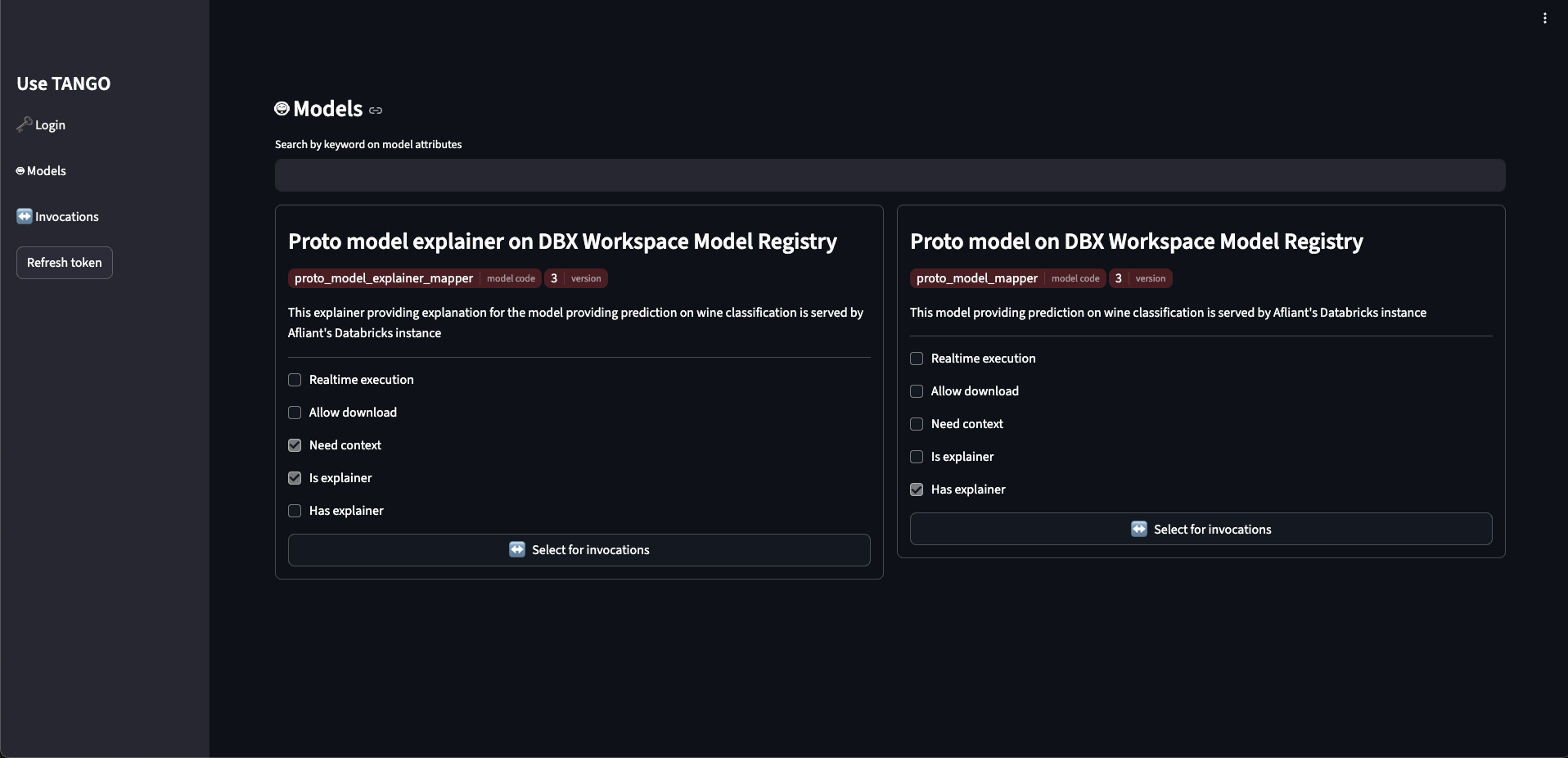
Task: Click the robot icon beside Models sidebar item
Action: coord(20,171)
